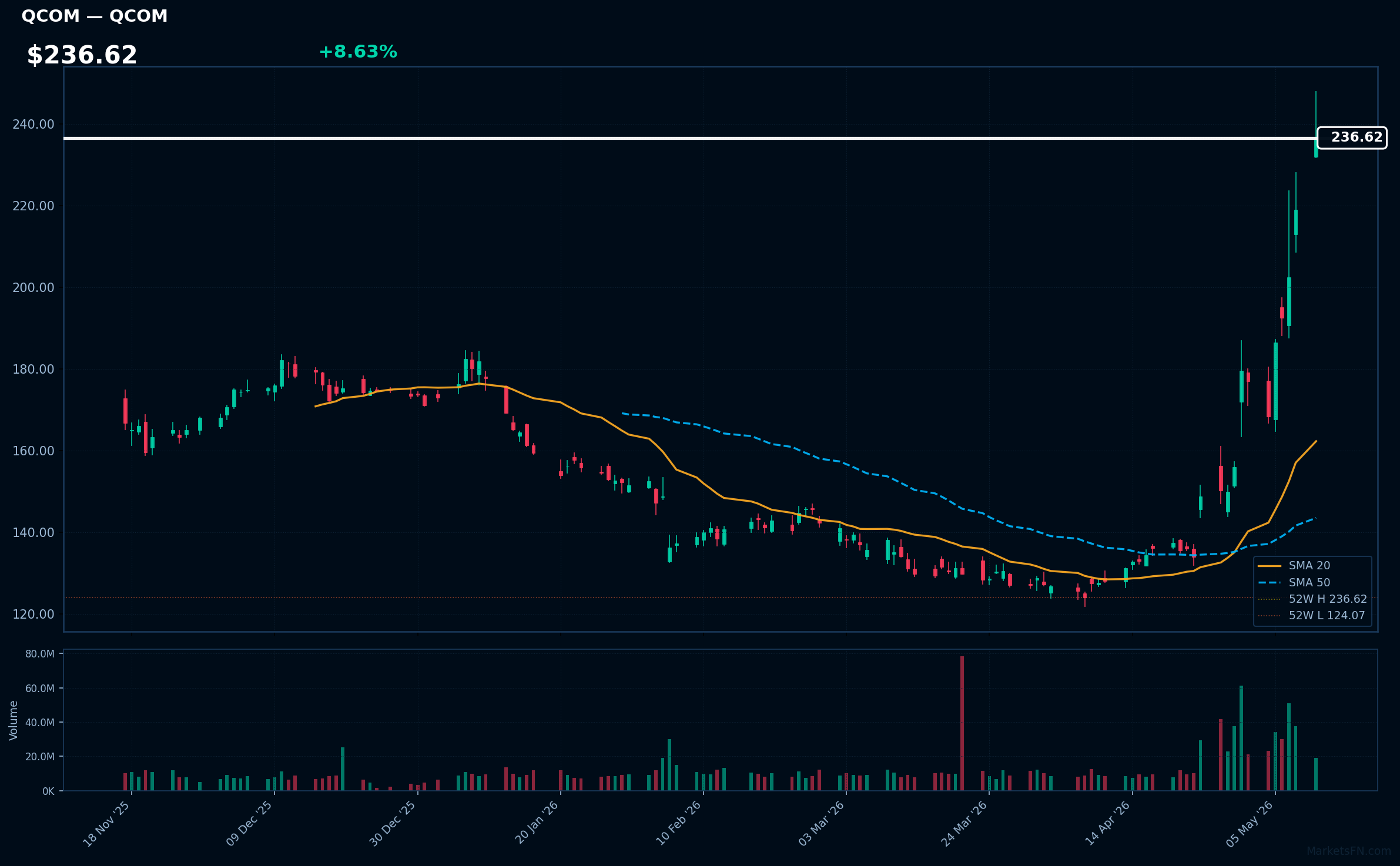Click the Volume axis title
The image size is (1400, 866).
pyautogui.click(x=13, y=720)
